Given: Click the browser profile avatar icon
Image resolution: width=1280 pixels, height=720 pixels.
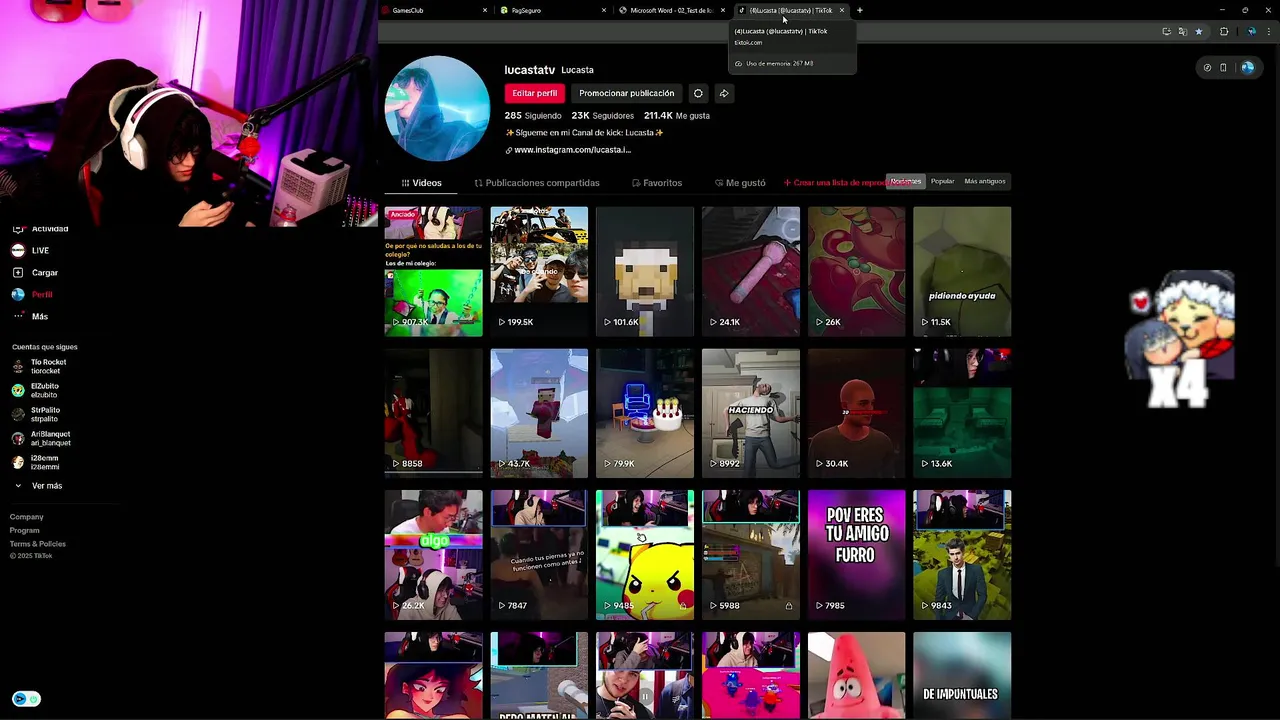Looking at the screenshot, I should [x=1252, y=31].
